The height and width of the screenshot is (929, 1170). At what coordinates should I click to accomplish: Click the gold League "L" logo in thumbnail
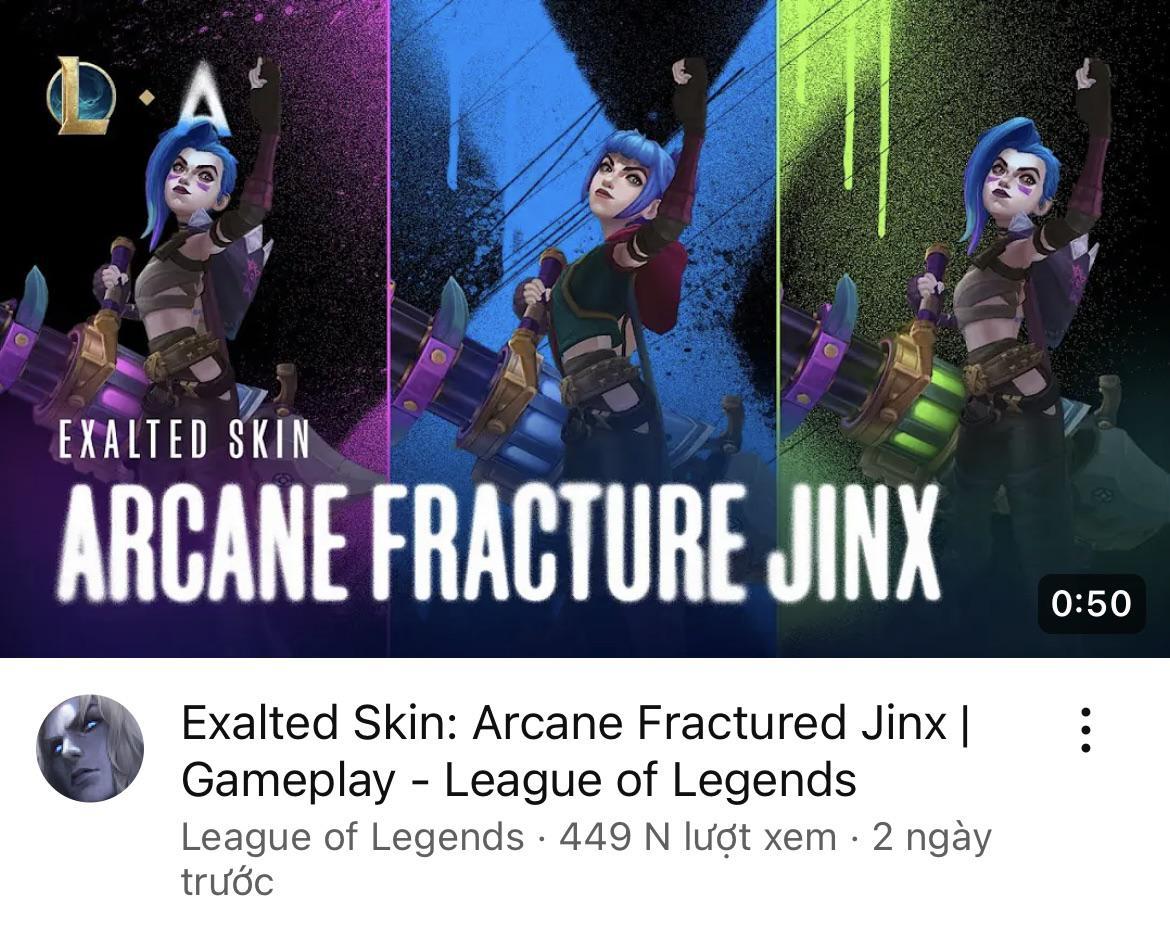(x=81, y=96)
